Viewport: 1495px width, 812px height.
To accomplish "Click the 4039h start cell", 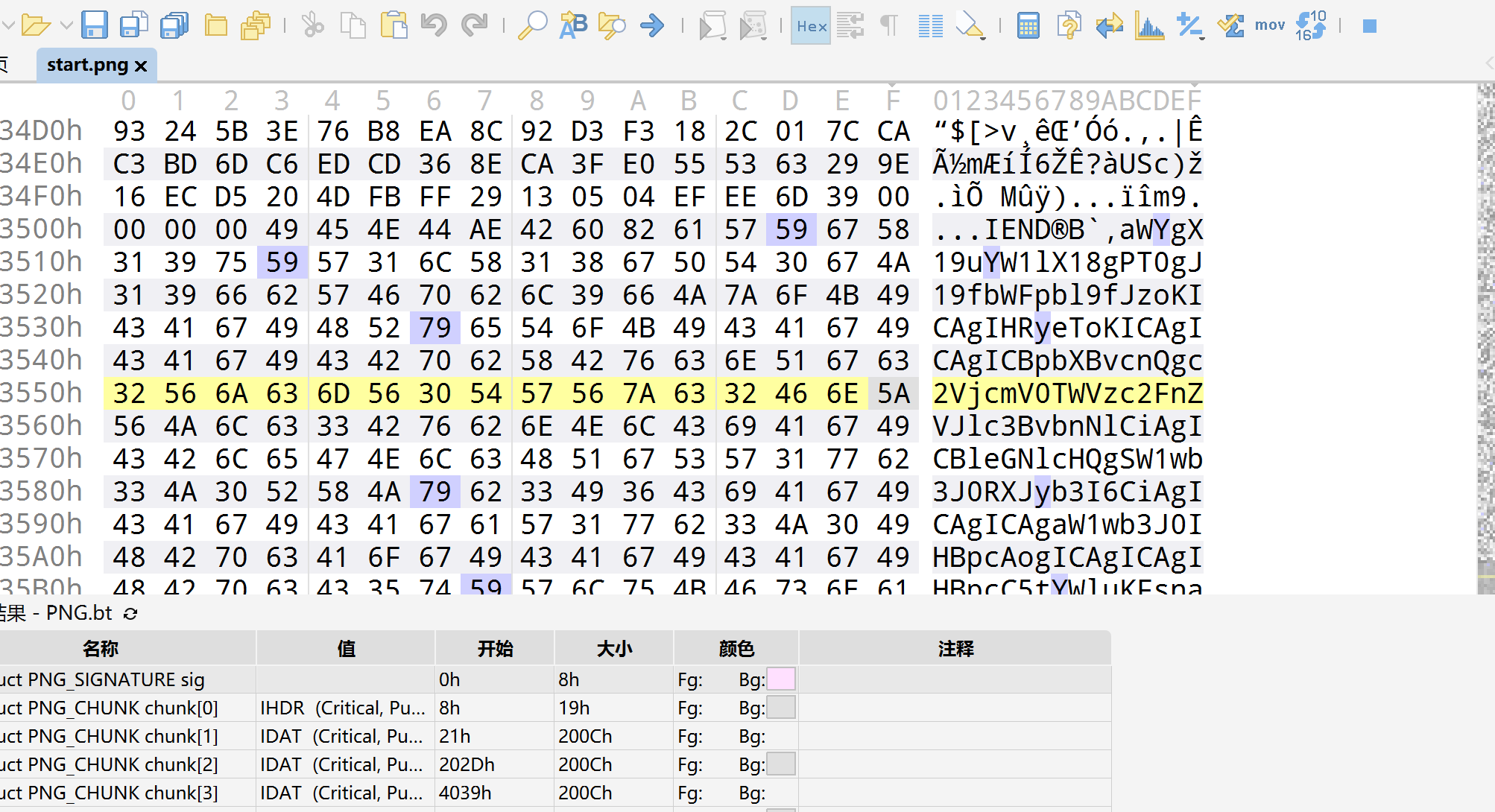I will click(495, 793).
